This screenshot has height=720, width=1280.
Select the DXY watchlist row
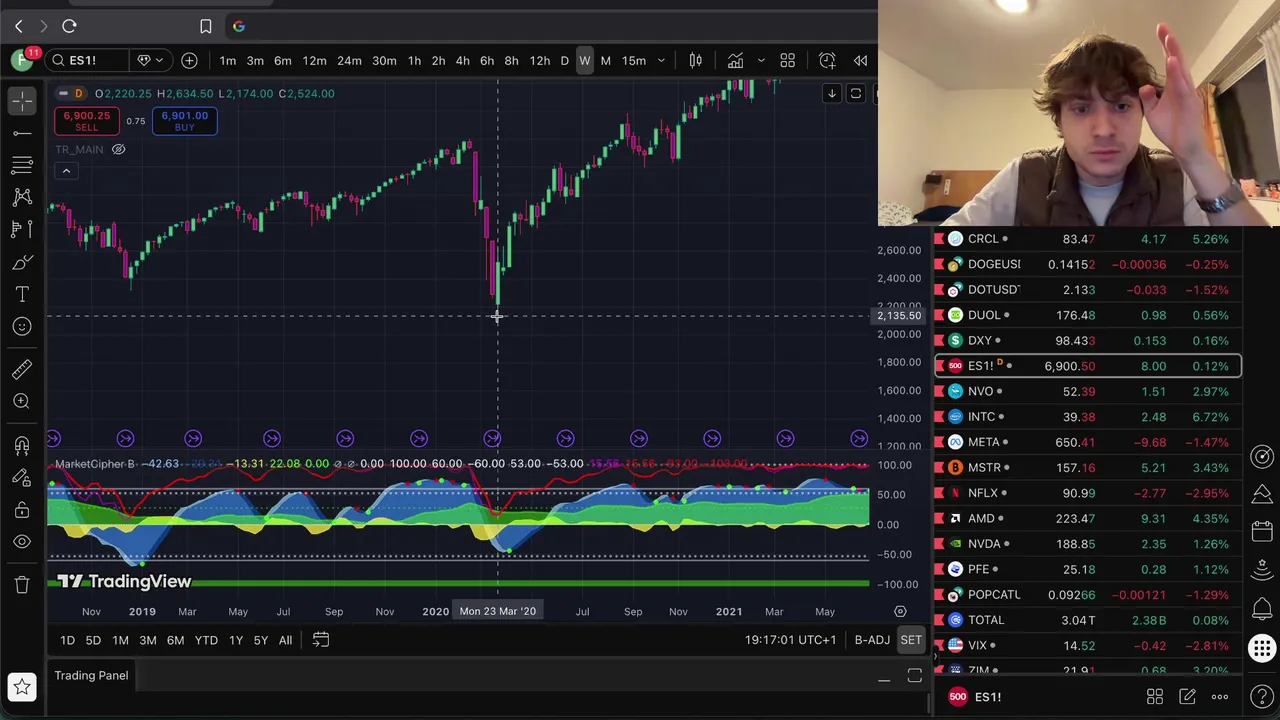[1088, 340]
